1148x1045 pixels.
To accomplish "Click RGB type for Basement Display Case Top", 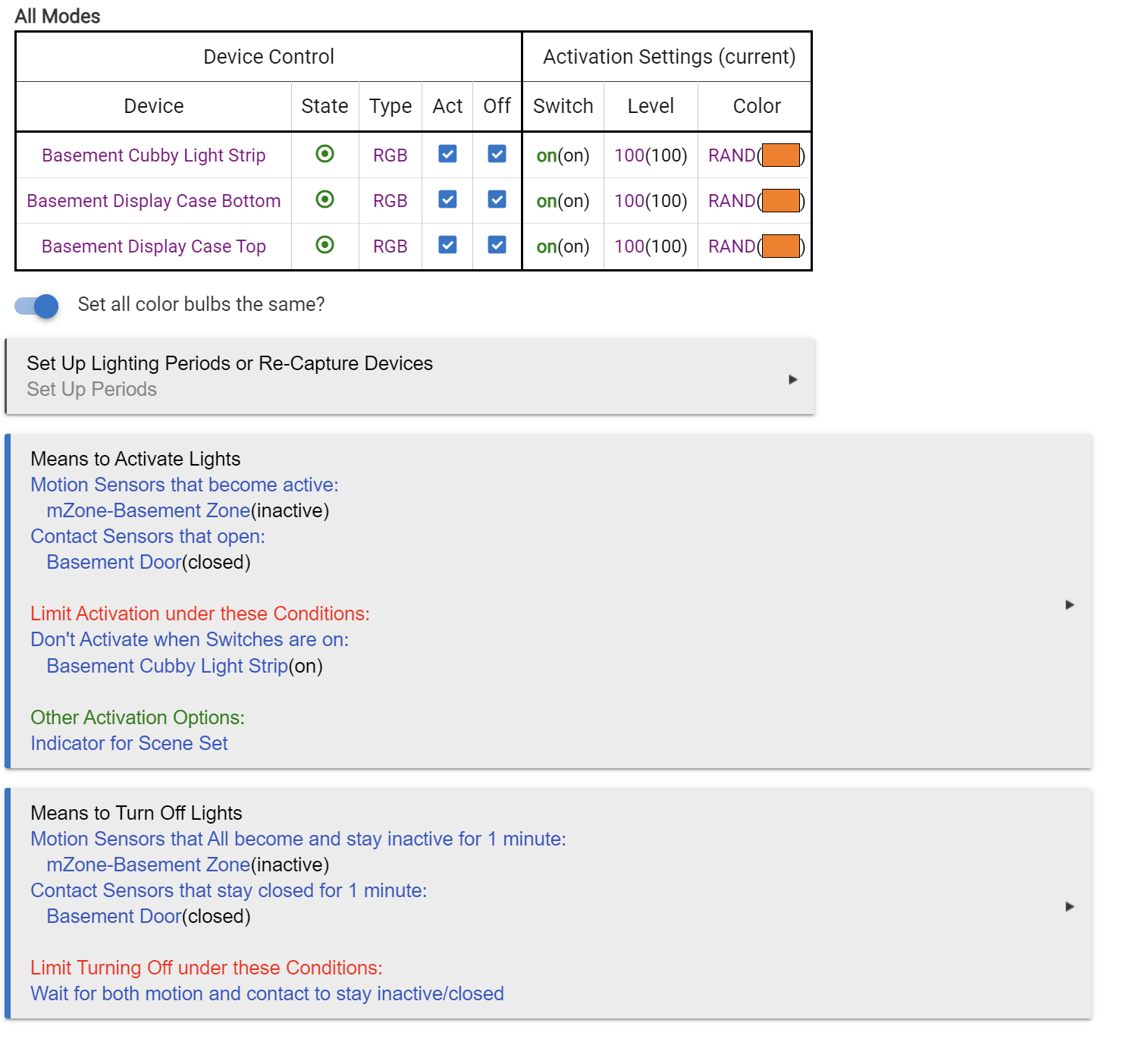I will tap(390, 246).
